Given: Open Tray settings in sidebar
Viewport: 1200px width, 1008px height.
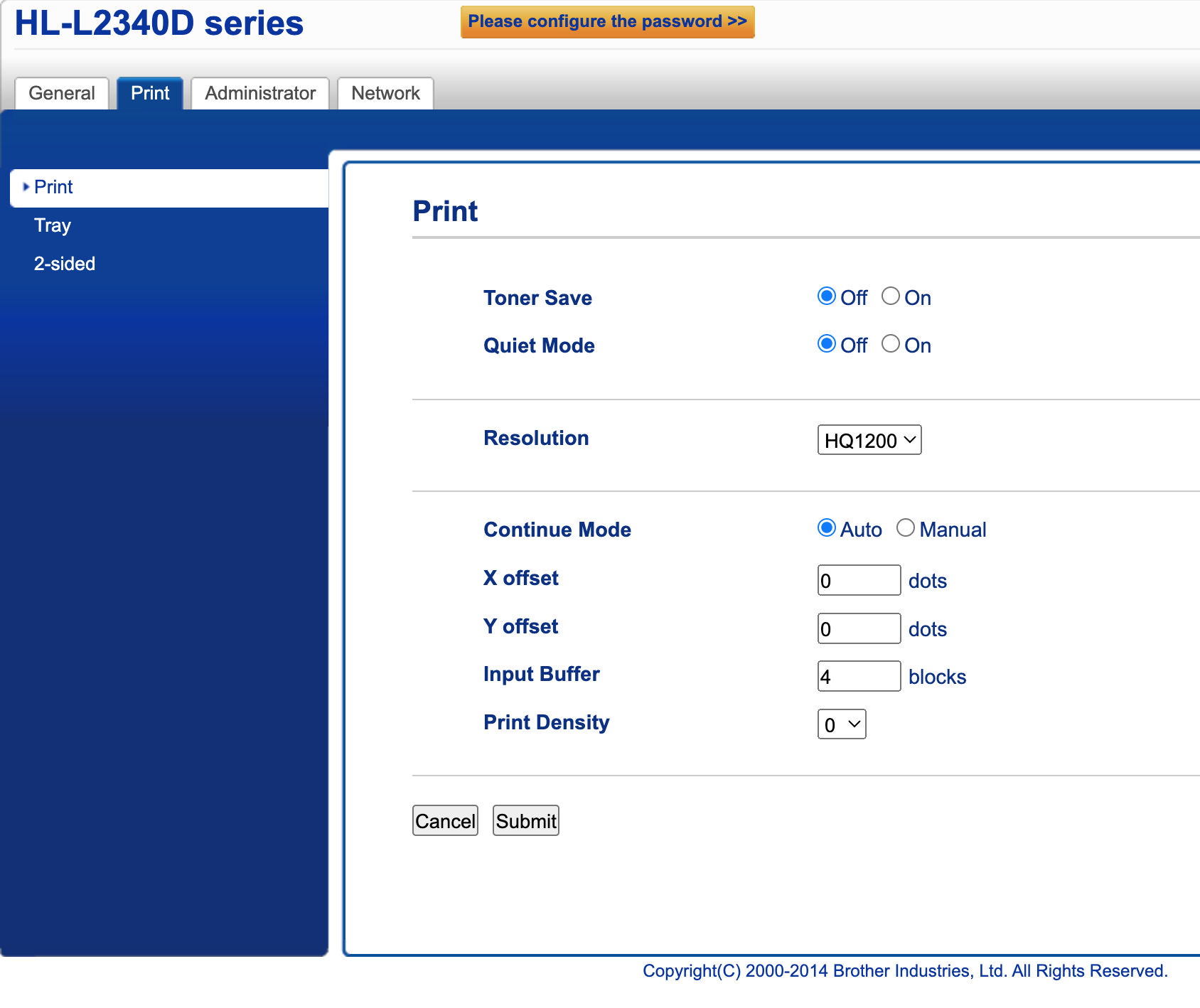Looking at the screenshot, I should (53, 225).
